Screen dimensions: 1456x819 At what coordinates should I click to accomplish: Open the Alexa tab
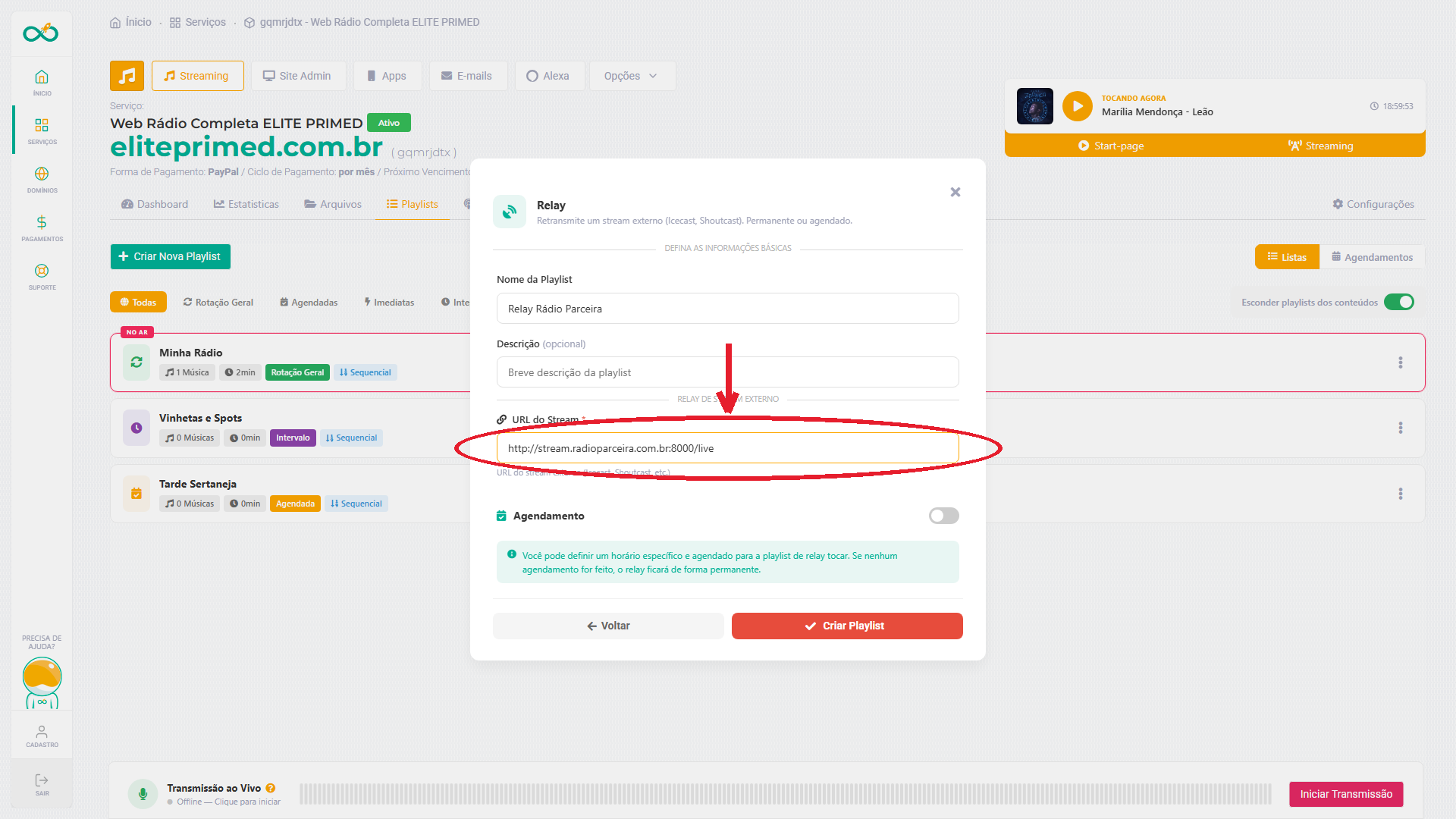[x=548, y=76]
